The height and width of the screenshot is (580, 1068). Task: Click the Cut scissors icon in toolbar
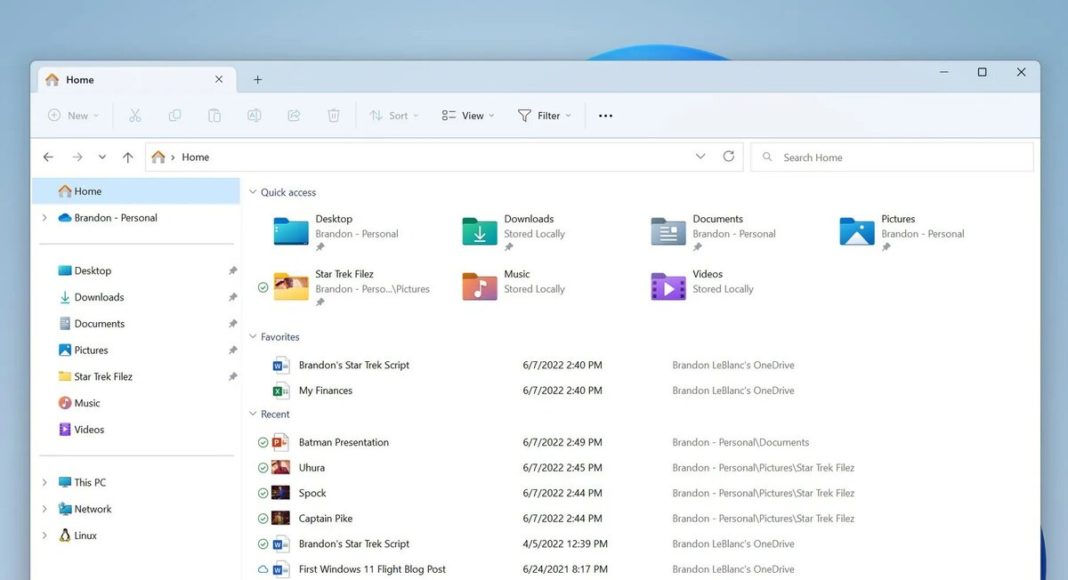pos(135,116)
